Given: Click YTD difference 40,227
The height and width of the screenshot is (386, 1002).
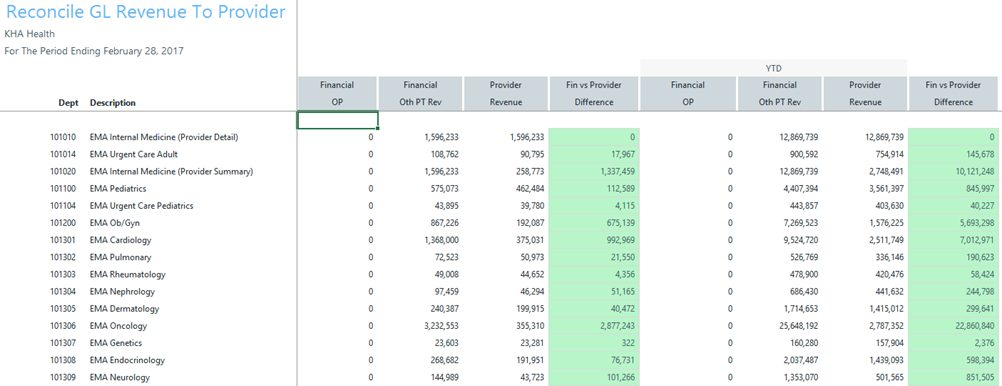Looking at the screenshot, I should [x=952, y=206].
